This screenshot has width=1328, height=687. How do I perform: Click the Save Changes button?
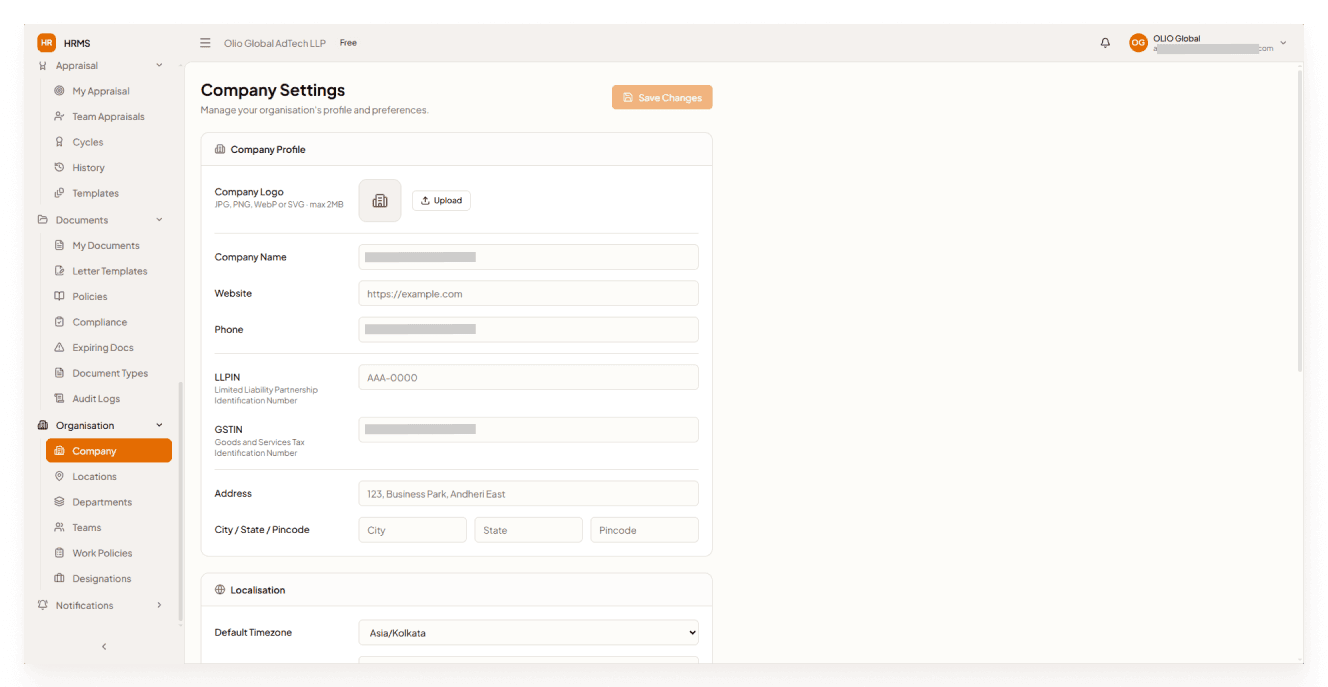pyautogui.click(x=662, y=97)
